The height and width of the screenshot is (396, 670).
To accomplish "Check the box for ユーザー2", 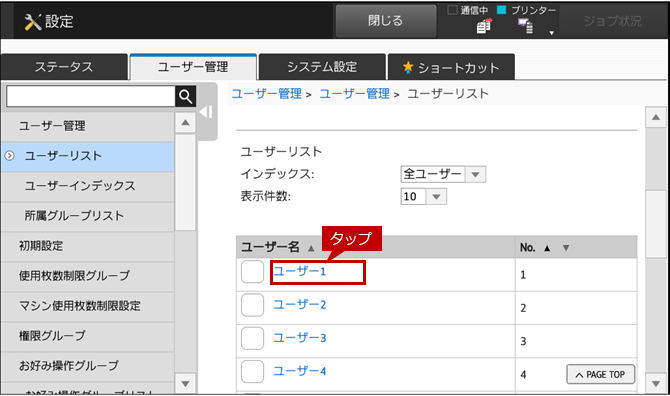I will 252,305.
